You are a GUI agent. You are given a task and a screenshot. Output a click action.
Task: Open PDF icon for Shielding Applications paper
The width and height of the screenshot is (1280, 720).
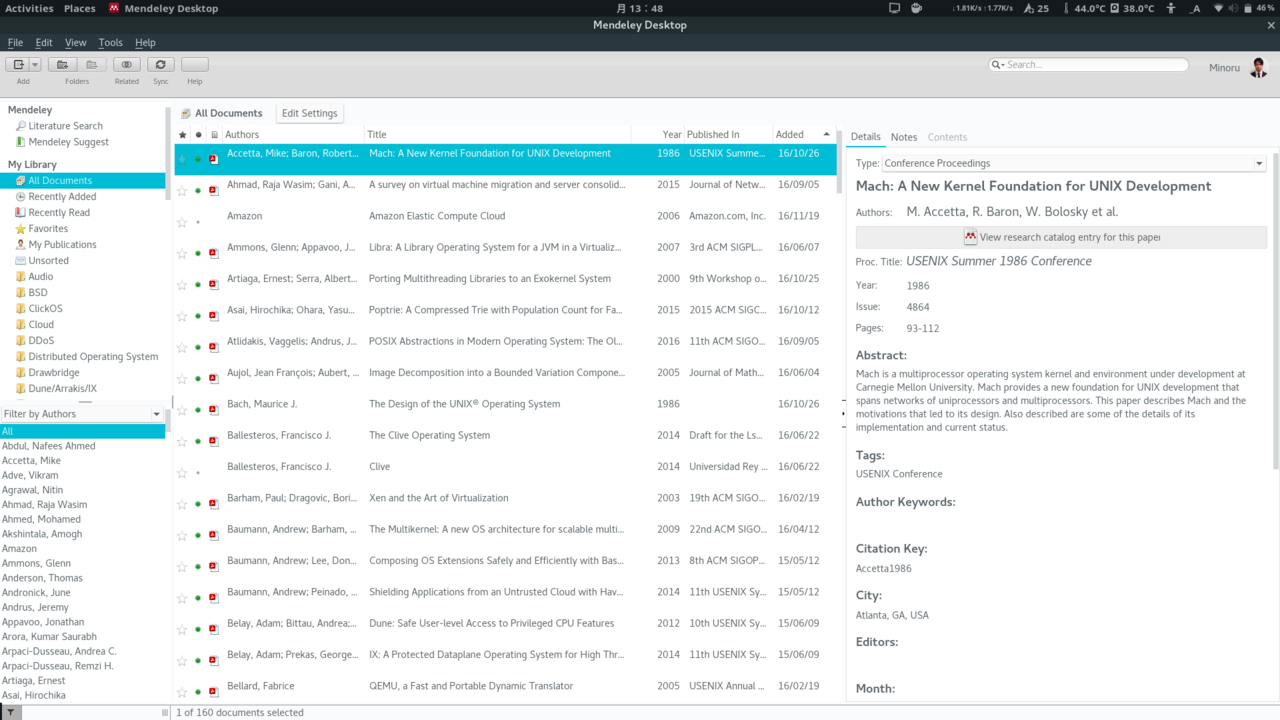click(213, 598)
